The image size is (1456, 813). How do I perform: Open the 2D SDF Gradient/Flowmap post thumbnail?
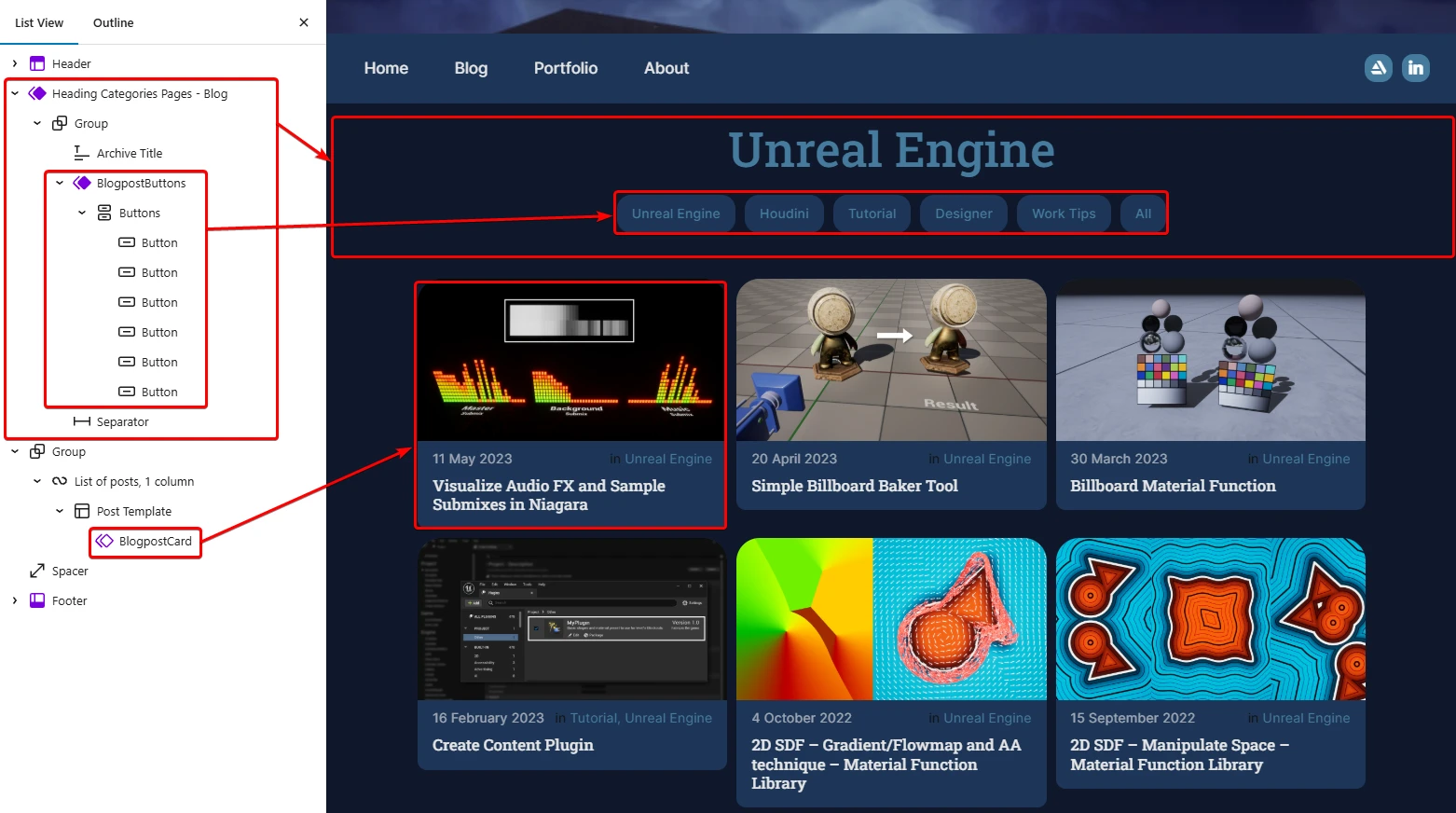[x=891, y=619]
